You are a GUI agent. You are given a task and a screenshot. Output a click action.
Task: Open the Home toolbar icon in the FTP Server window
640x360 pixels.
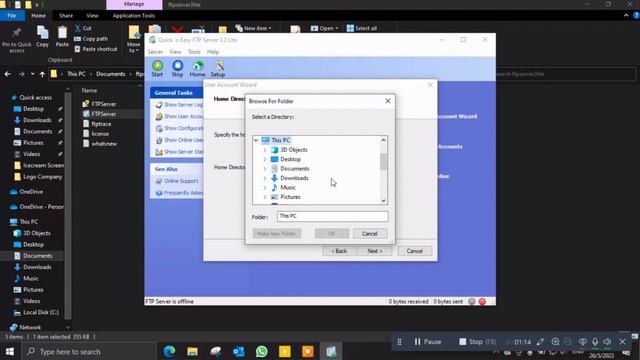click(x=198, y=66)
